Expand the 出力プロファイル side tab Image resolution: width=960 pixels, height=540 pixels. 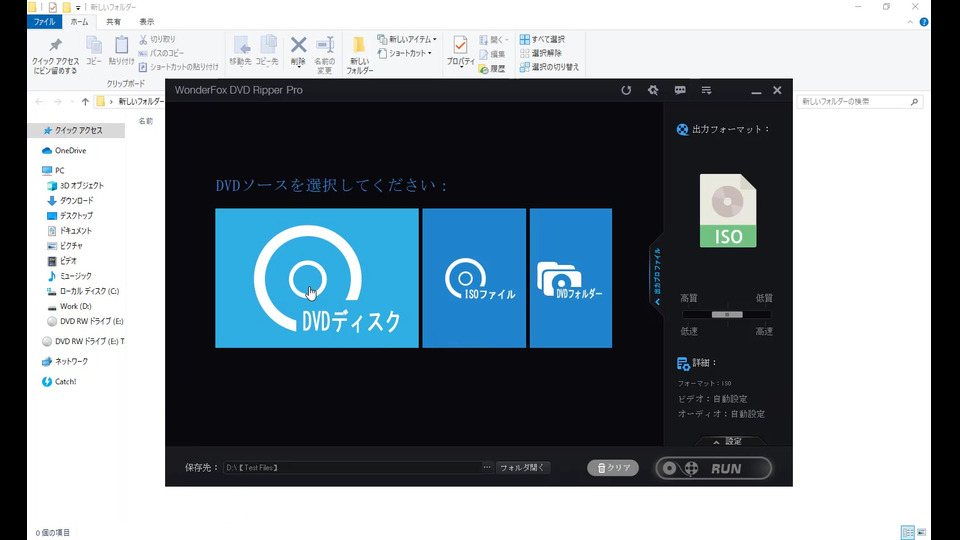pos(657,277)
